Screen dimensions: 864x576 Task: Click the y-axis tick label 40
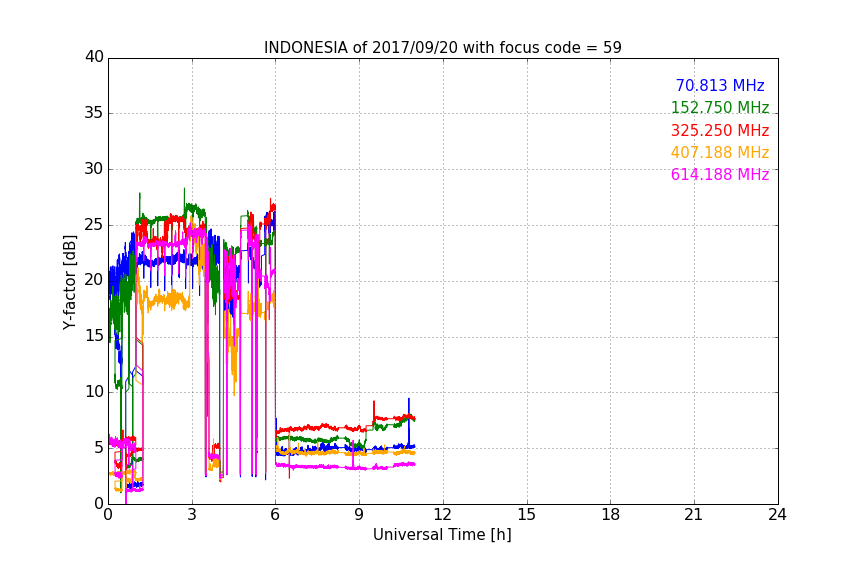(94, 57)
